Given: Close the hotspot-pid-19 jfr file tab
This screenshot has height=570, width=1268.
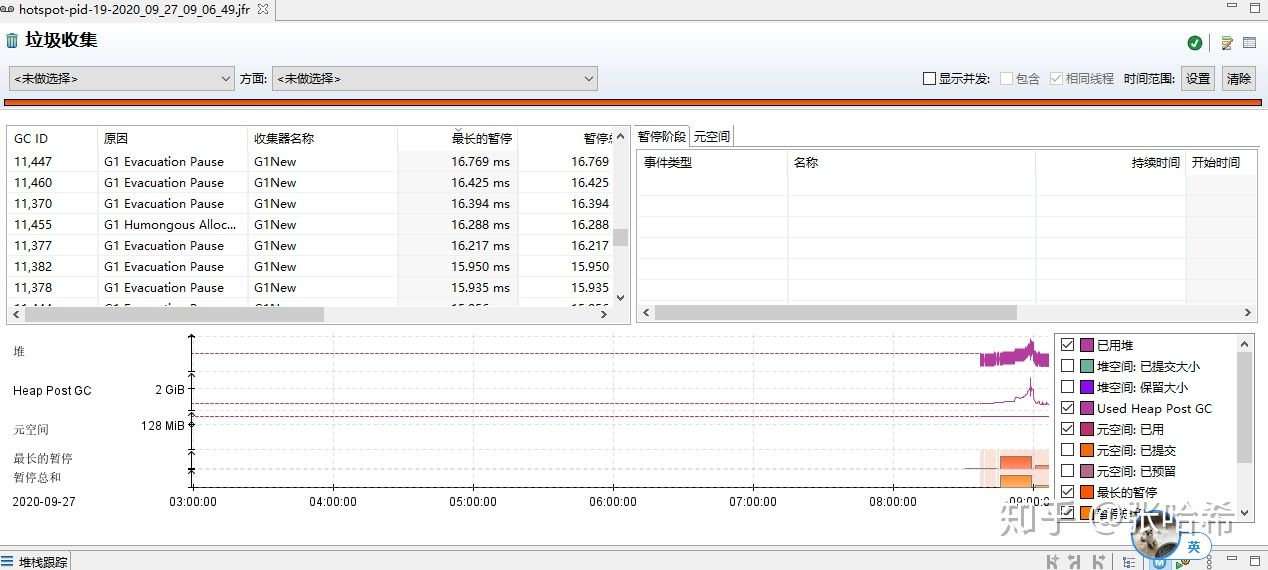Looking at the screenshot, I should click(263, 9).
